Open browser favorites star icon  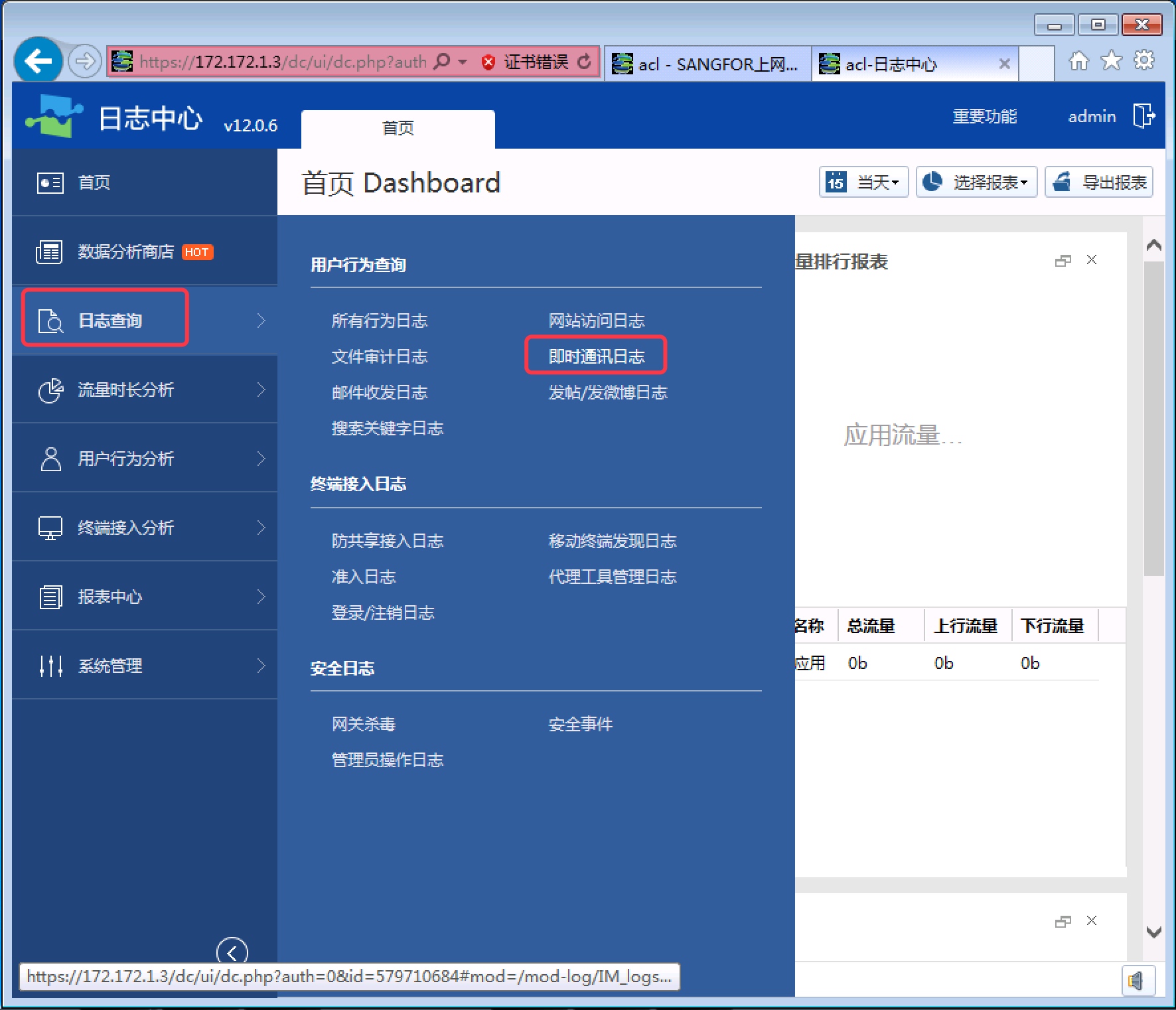pos(1112,61)
